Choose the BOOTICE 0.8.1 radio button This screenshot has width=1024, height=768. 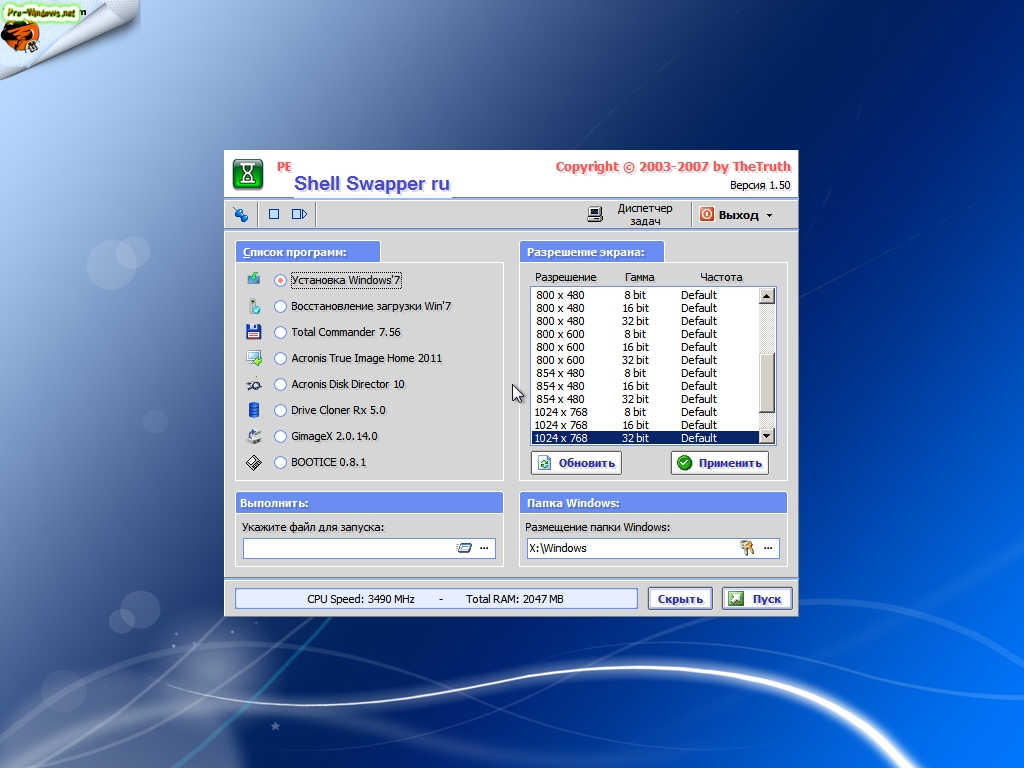(x=281, y=462)
